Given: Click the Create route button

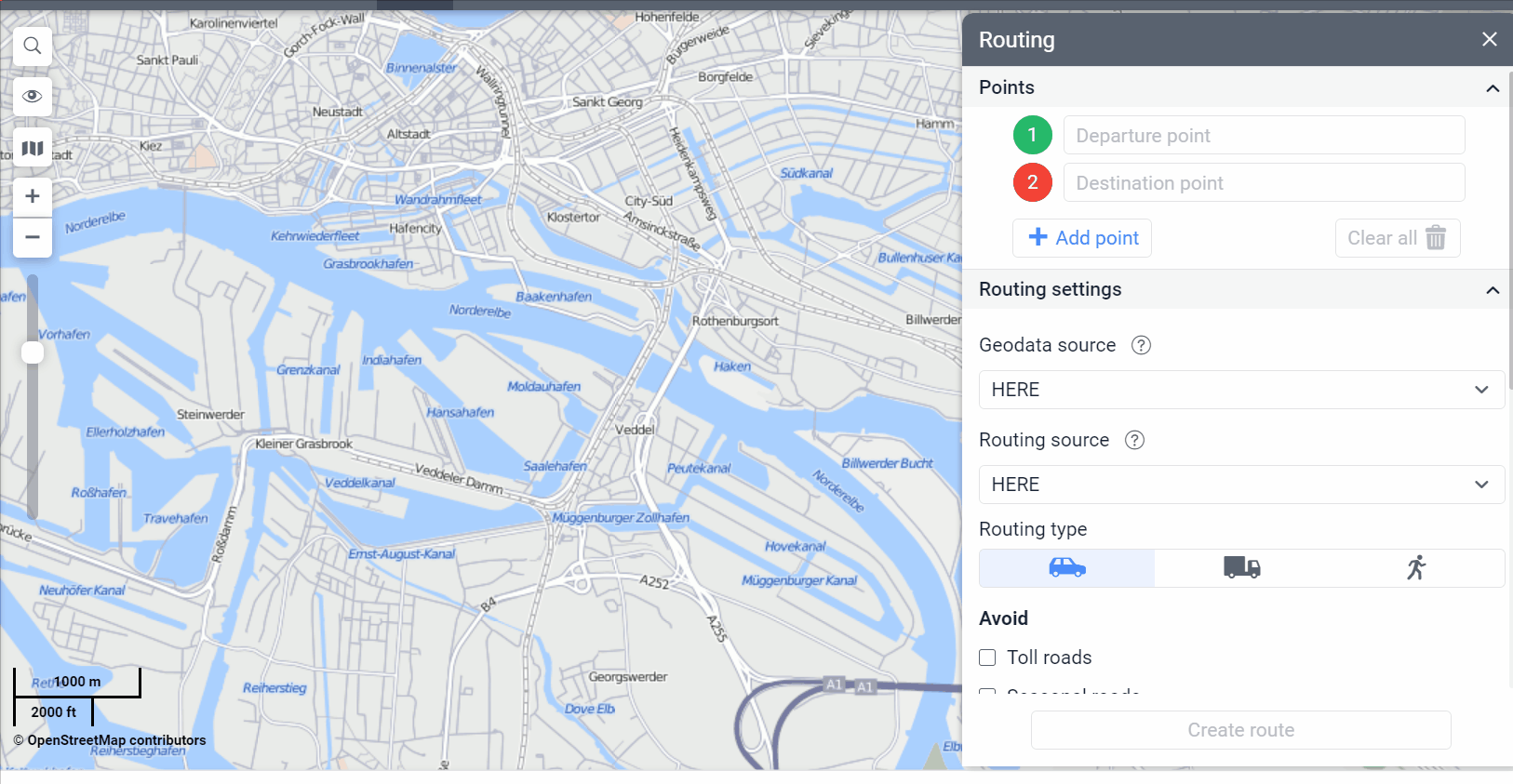Looking at the screenshot, I should coord(1240,730).
